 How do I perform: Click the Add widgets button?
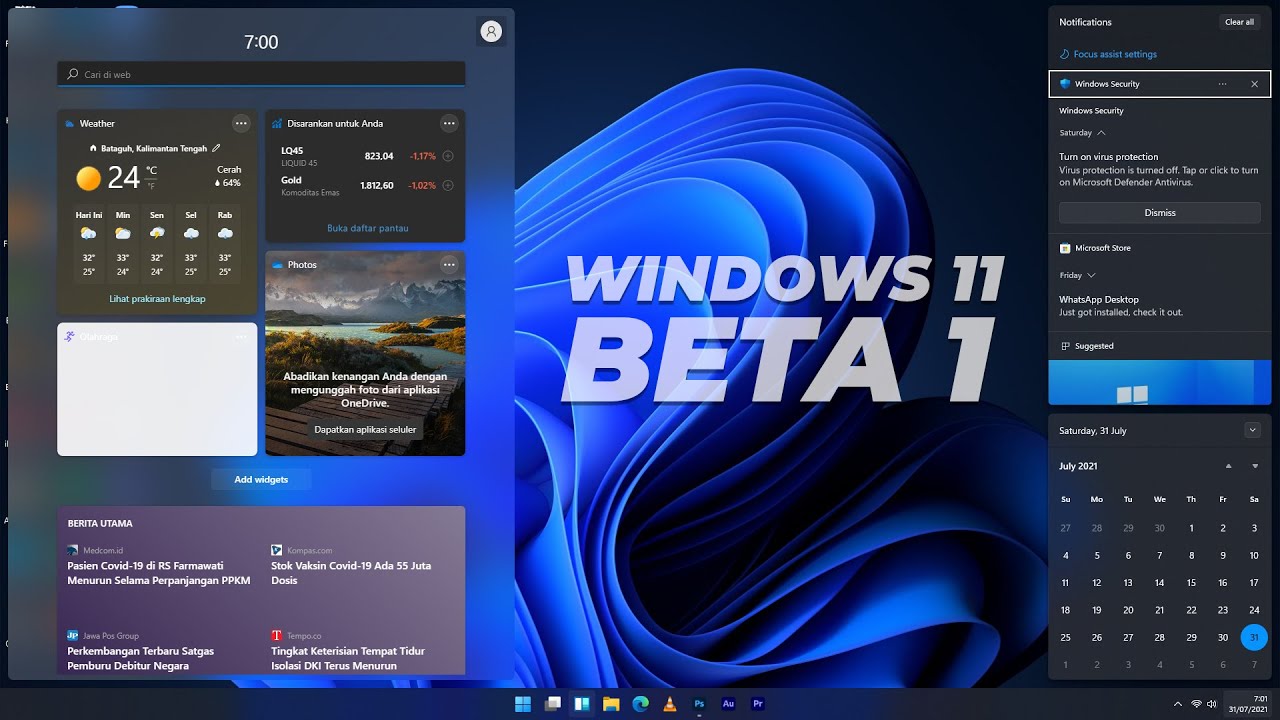click(261, 480)
